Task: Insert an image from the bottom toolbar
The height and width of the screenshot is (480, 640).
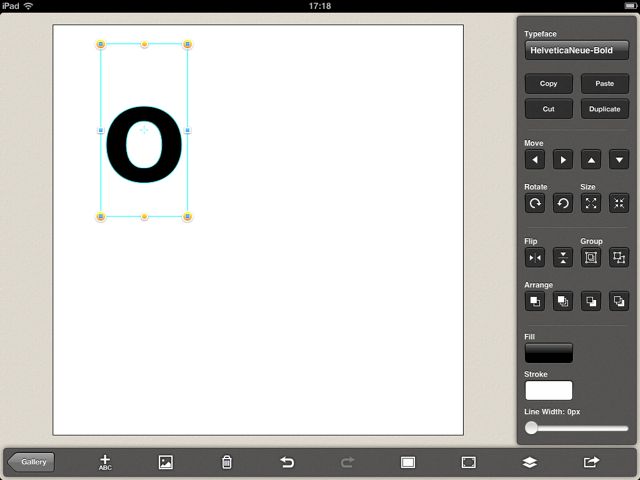Action: [x=166, y=462]
